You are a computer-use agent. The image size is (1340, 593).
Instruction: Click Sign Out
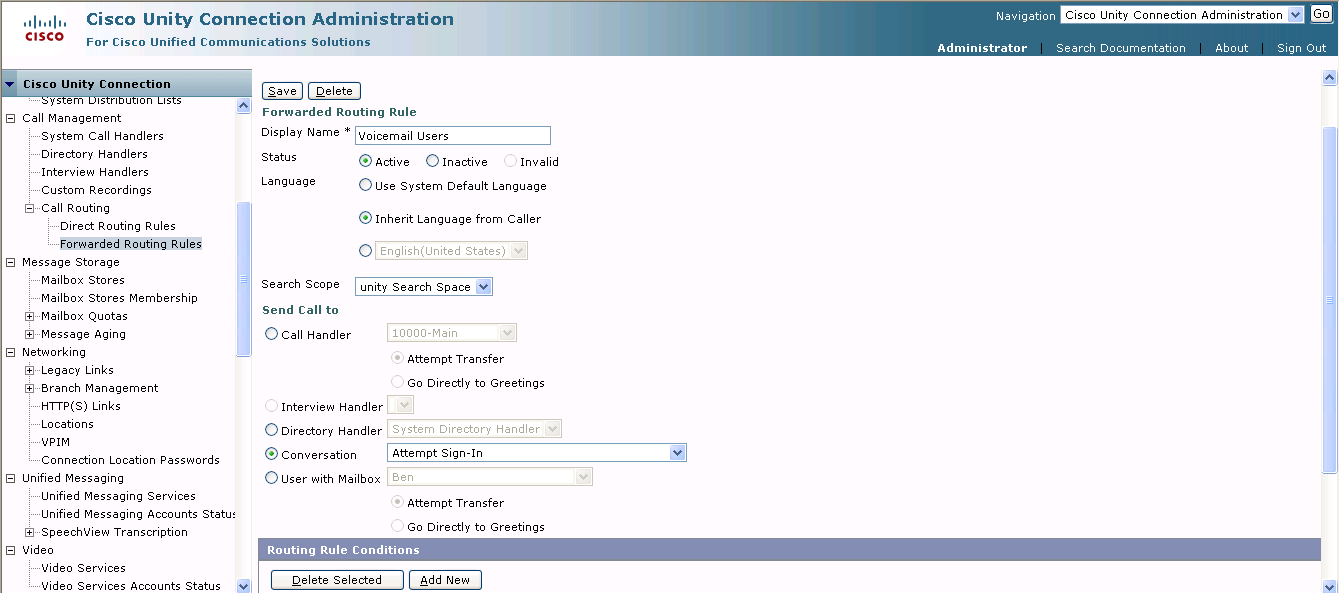coord(1302,48)
